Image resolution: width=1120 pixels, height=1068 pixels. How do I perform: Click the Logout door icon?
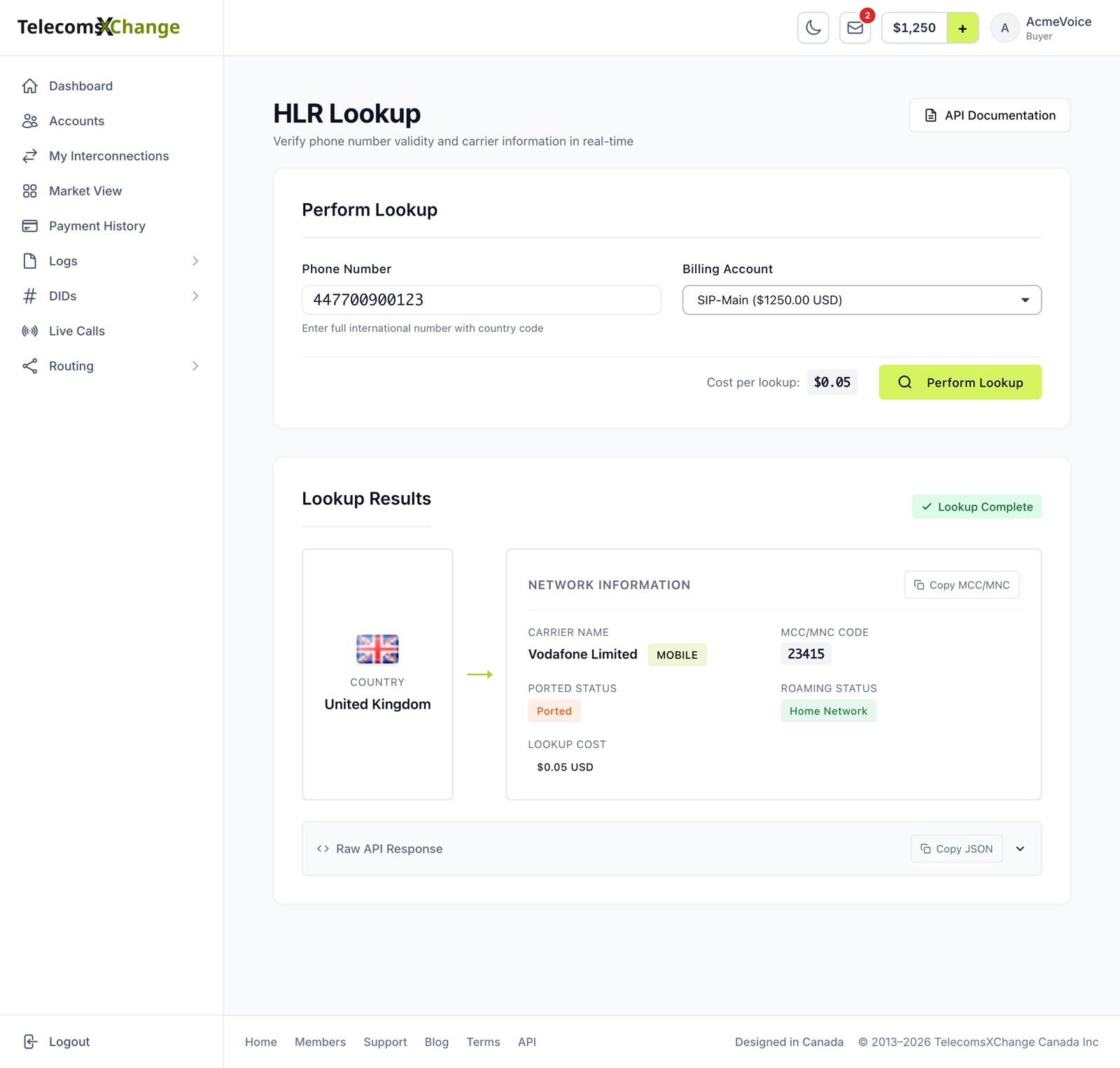coord(29,1041)
